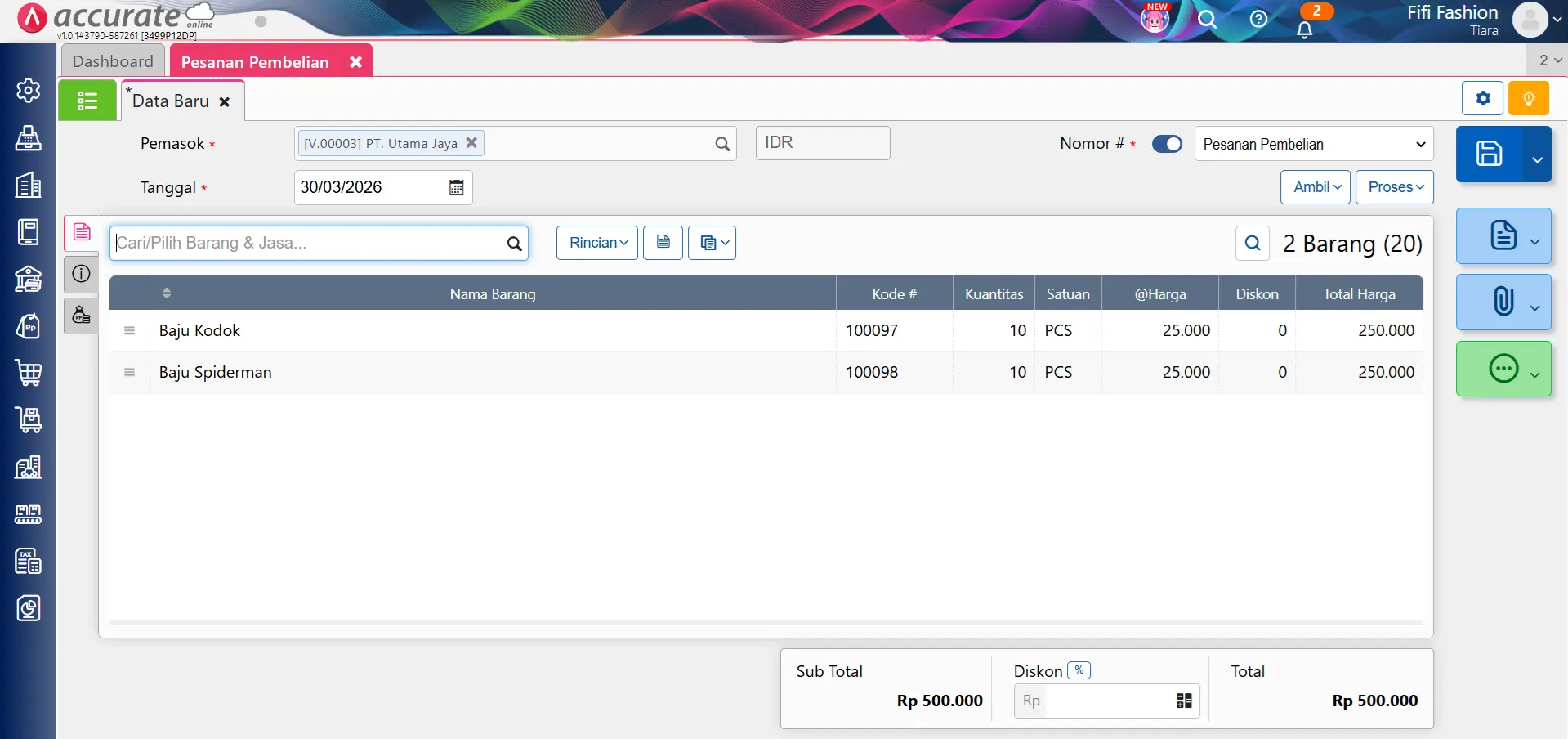The height and width of the screenshot is (739, 1568).
Task: Open the Ambil dropdown
Action: (x=1315, y=187)
